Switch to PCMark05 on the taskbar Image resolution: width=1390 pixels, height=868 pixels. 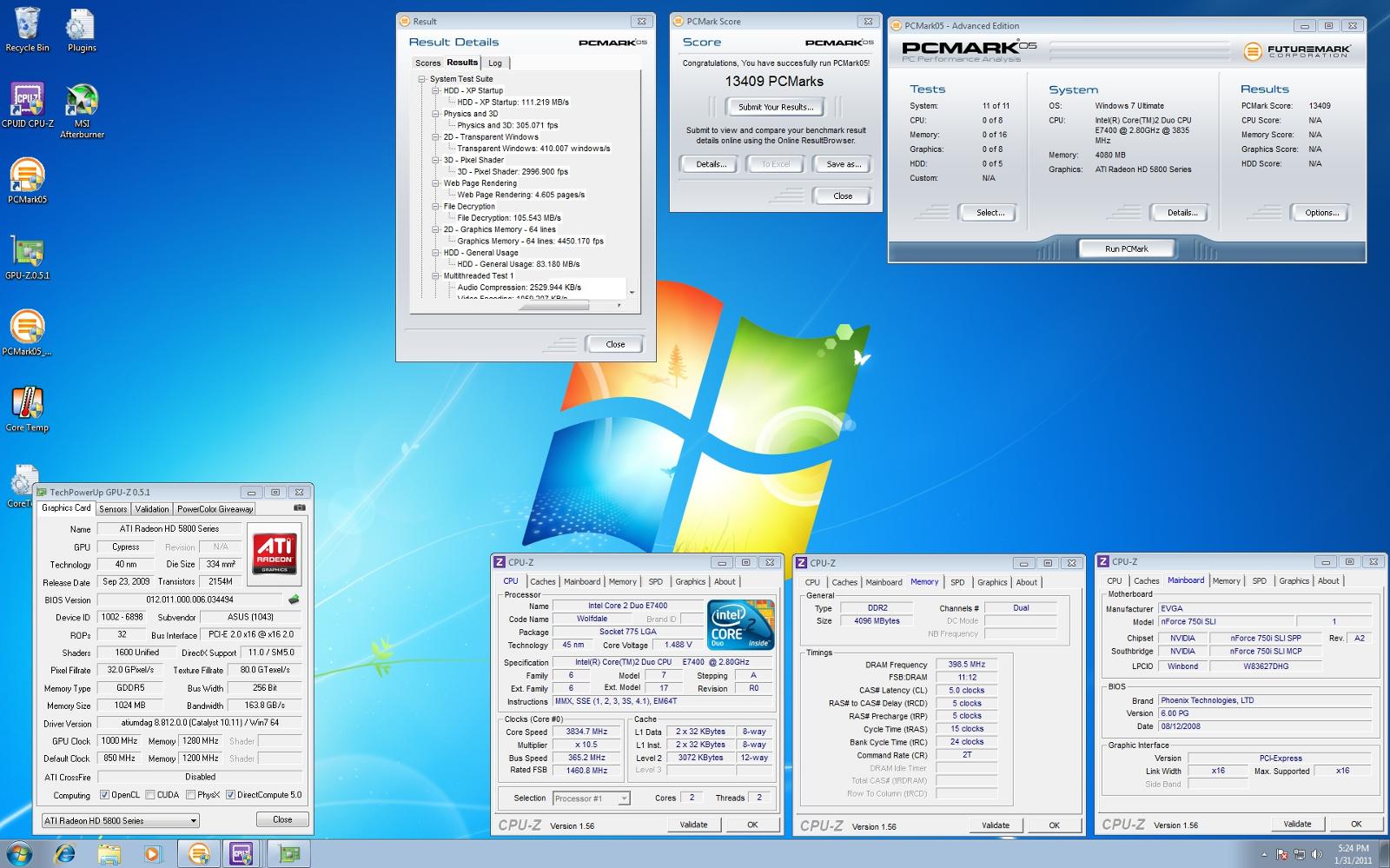pos(198,853)
